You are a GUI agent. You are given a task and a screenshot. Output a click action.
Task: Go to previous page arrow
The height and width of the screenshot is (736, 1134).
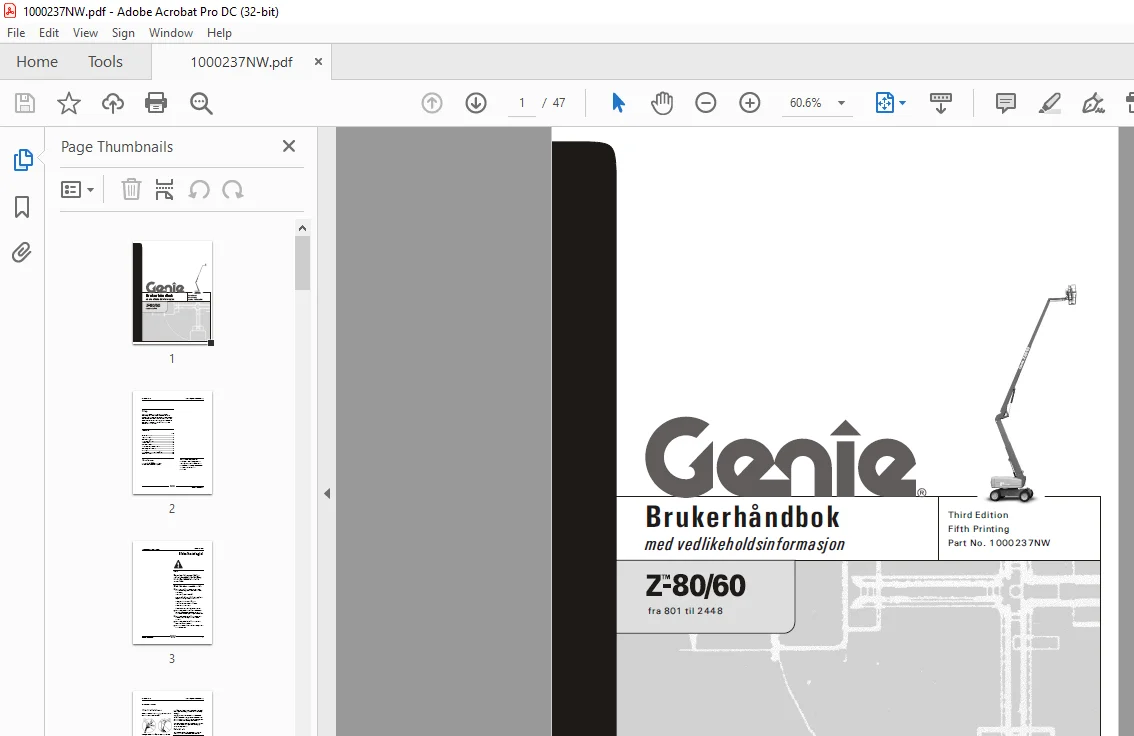(432, 103)
